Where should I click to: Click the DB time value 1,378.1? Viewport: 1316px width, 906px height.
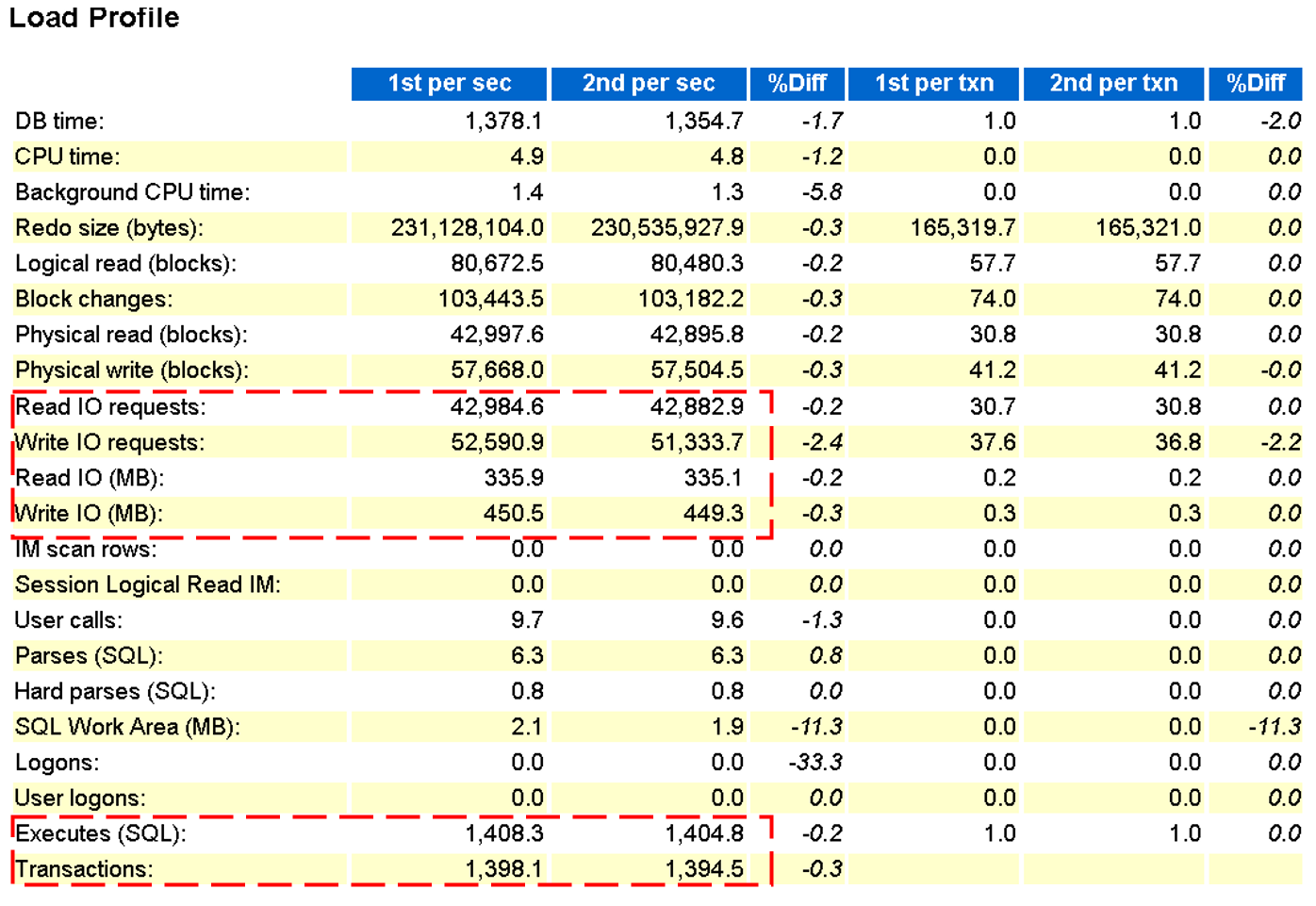503,122
